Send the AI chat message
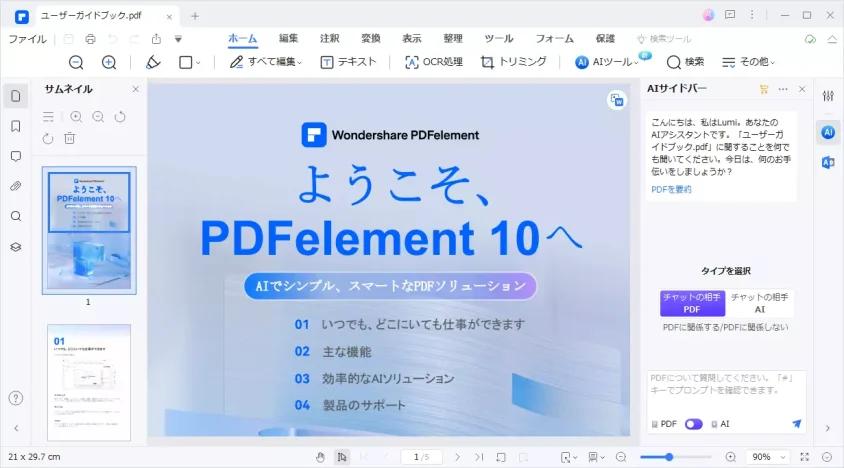844x468 pixels. click(797, 424)
